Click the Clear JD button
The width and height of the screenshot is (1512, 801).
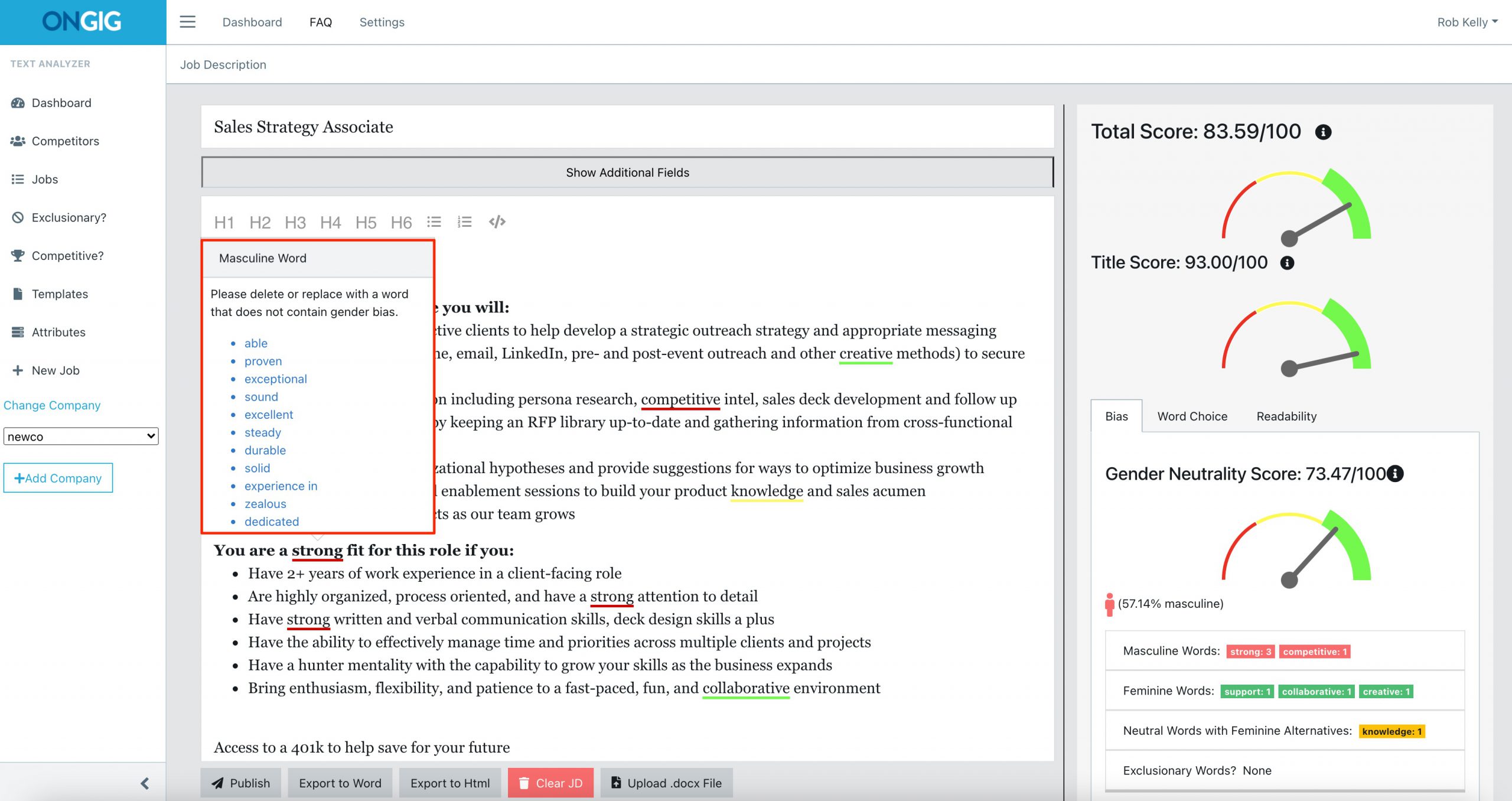pos(550,783)
